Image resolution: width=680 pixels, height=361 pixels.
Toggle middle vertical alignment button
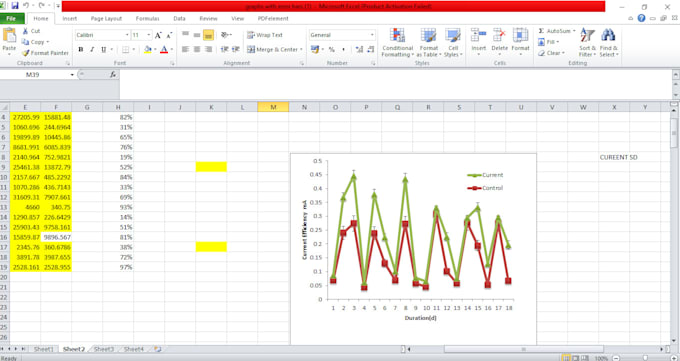tap(197, 35)
